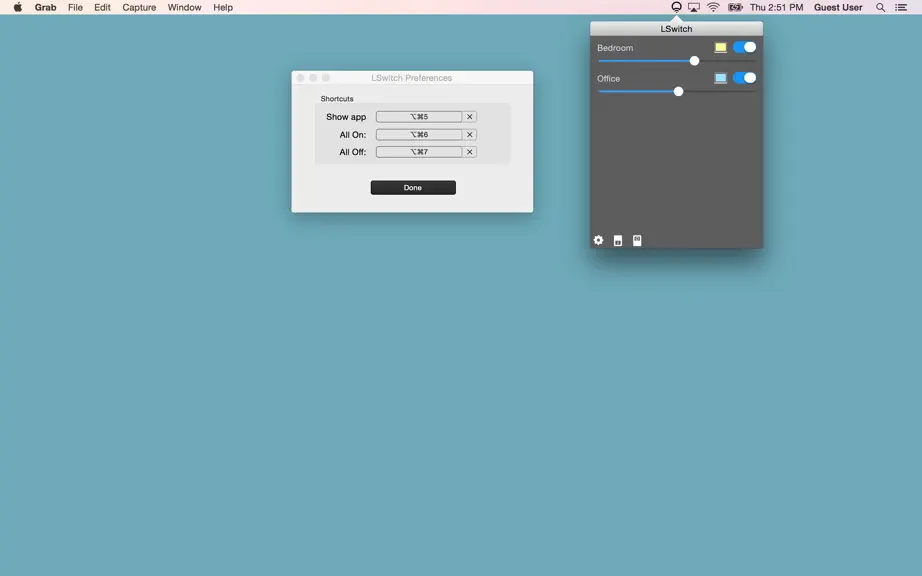Open the Window menu

184,7
